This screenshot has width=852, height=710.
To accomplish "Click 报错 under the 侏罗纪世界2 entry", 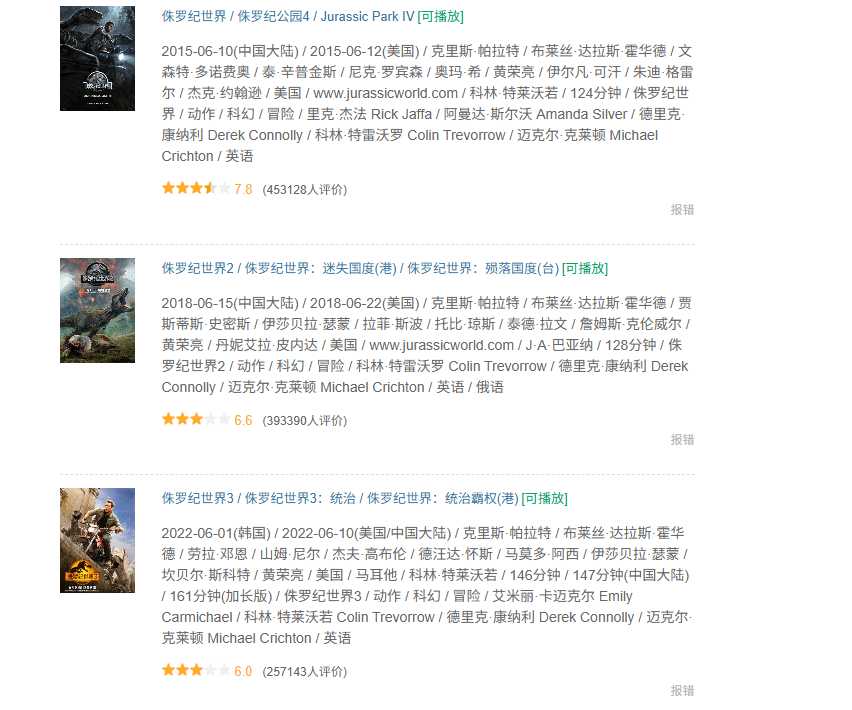I will point(682,440).
